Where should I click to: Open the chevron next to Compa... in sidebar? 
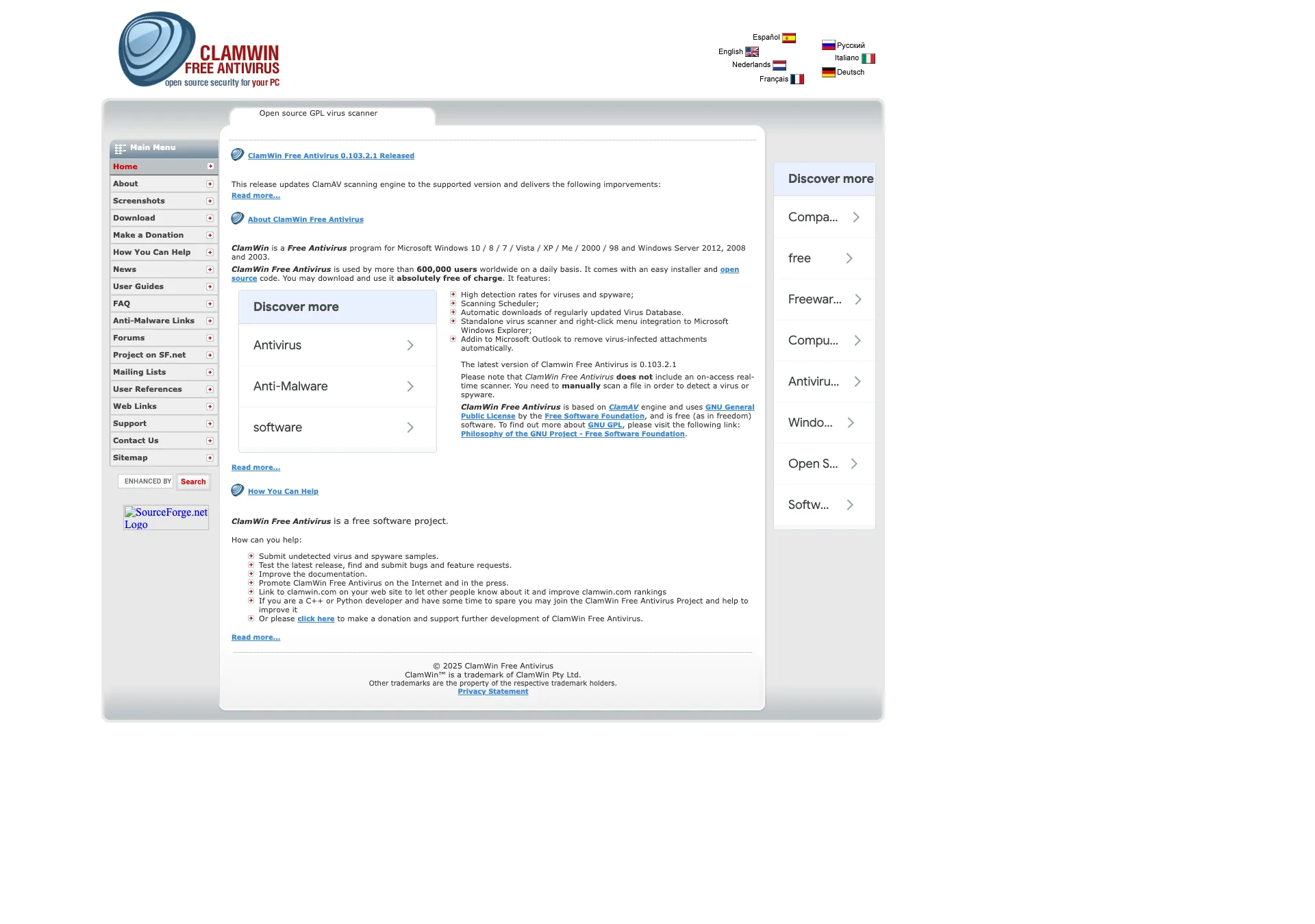click(856, 217)
